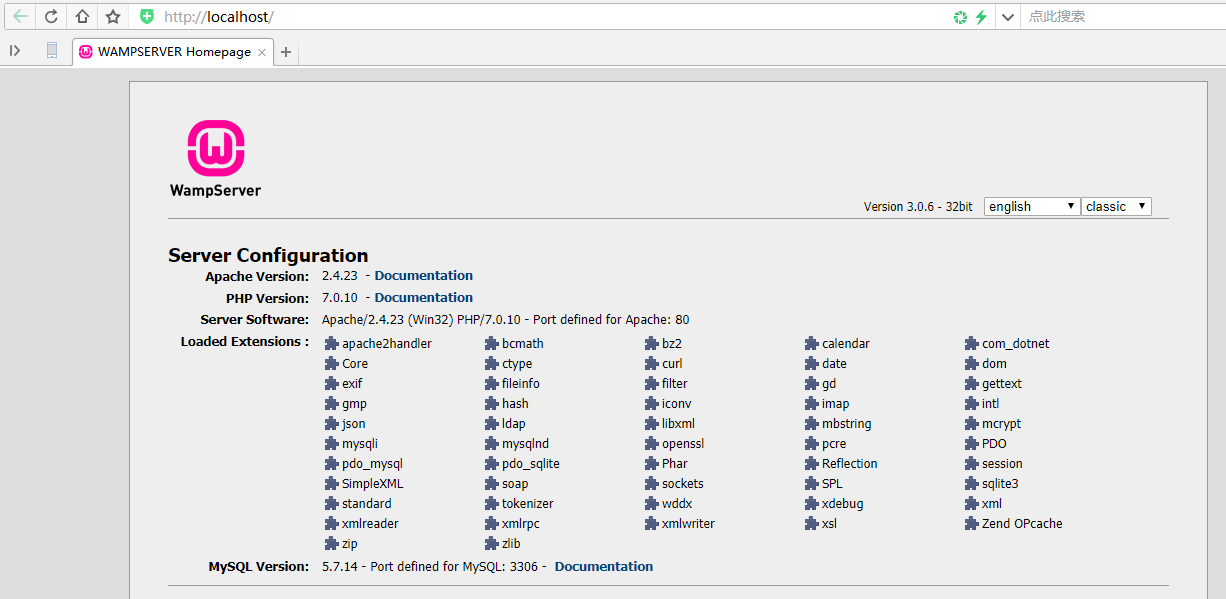Click the mobile device icon in tab bar
This screenshot has height=599, width=1226.
[x=52, y=50]
